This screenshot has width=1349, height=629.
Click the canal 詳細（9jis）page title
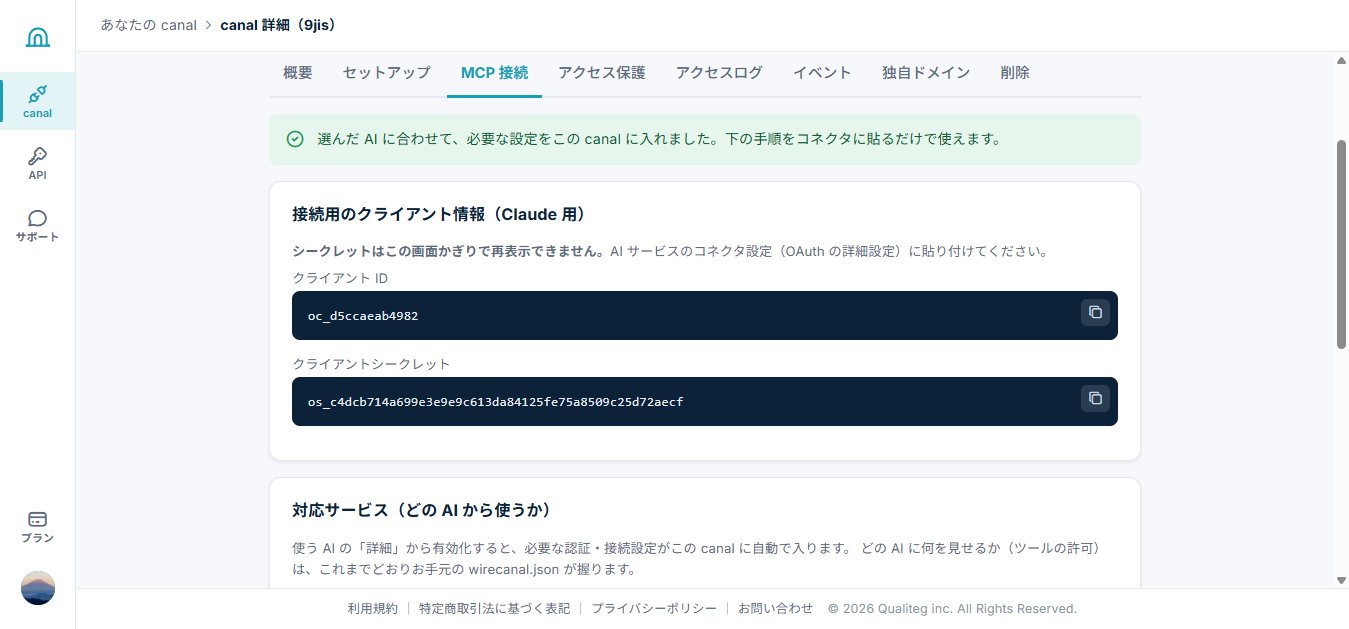coord(281,25)
